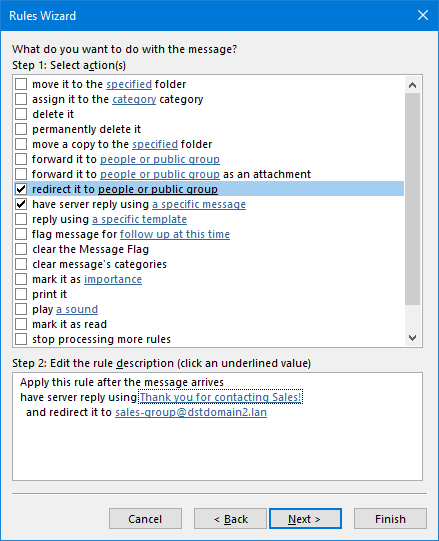439x541 pixels.
Task: Check the 'clear message's categories' box
Action: coord(21,264)
